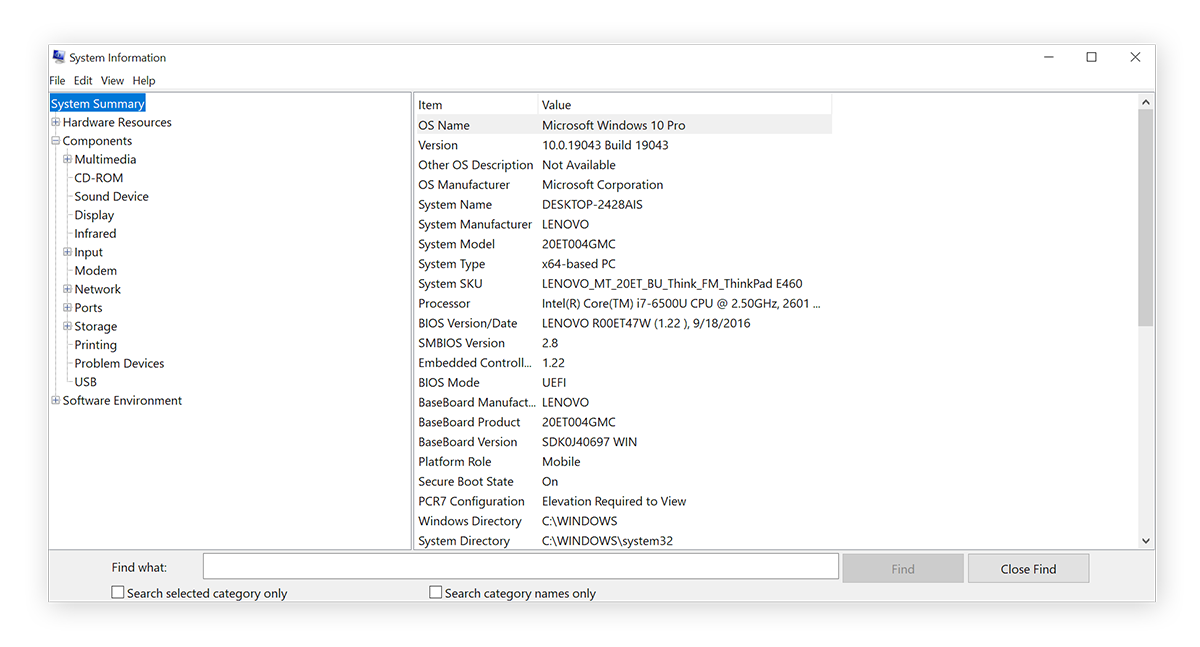Image resolution: width=1200 pixels, height=647 pixels.
Task: Expand the Multimedia node
Action: [x=67, y=158]
